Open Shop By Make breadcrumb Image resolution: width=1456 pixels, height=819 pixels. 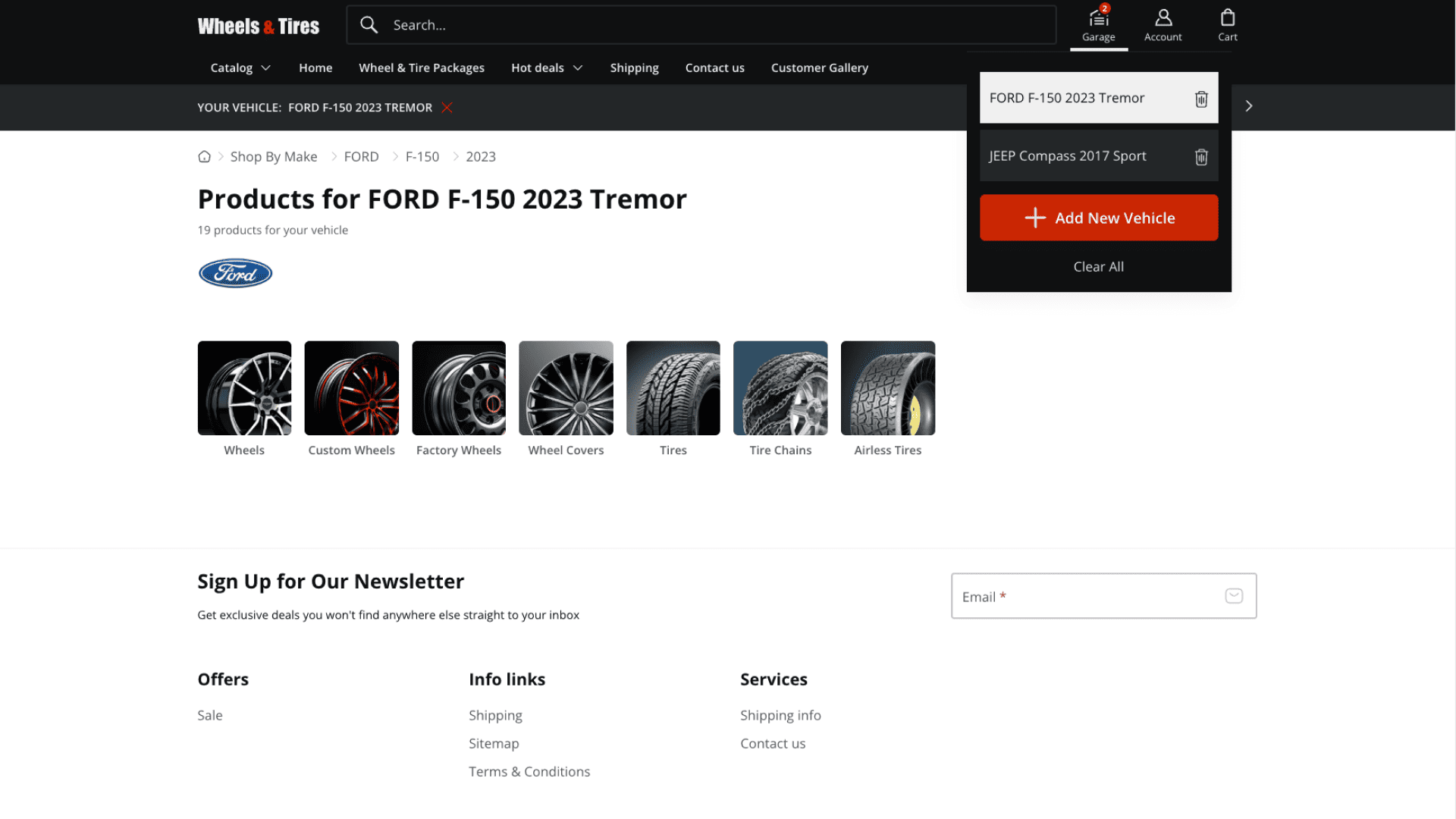[x=274, y=157]
